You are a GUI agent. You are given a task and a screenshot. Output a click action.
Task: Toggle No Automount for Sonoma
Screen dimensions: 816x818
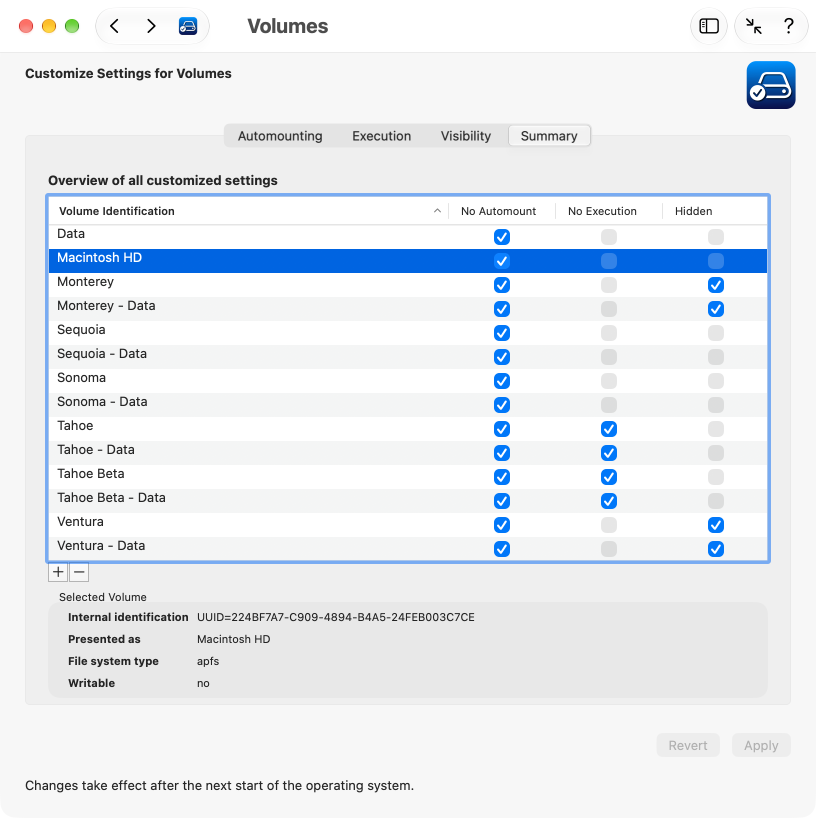[x=501, y=381]
